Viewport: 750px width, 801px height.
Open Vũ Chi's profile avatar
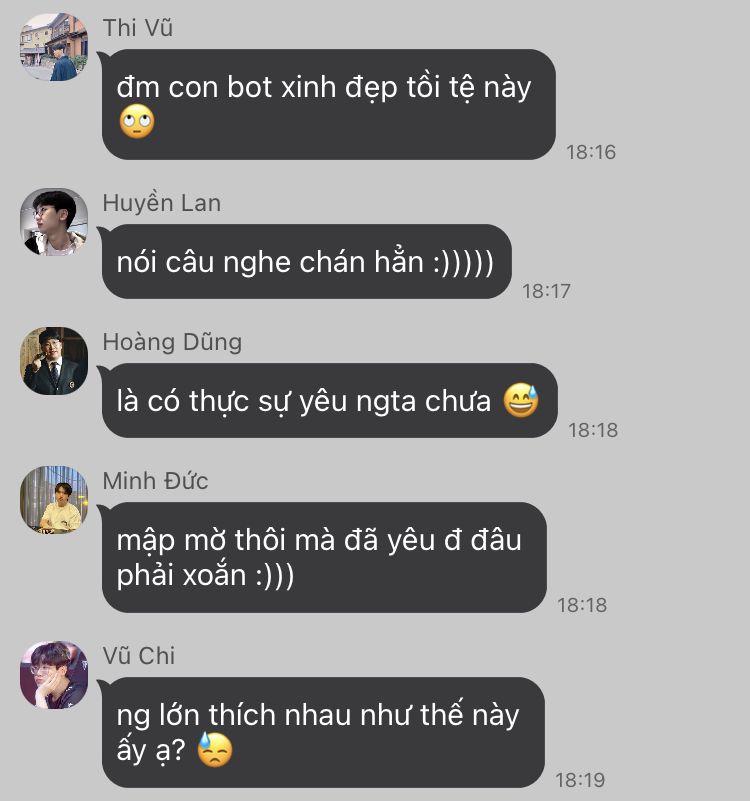click(x=54, y=675)
